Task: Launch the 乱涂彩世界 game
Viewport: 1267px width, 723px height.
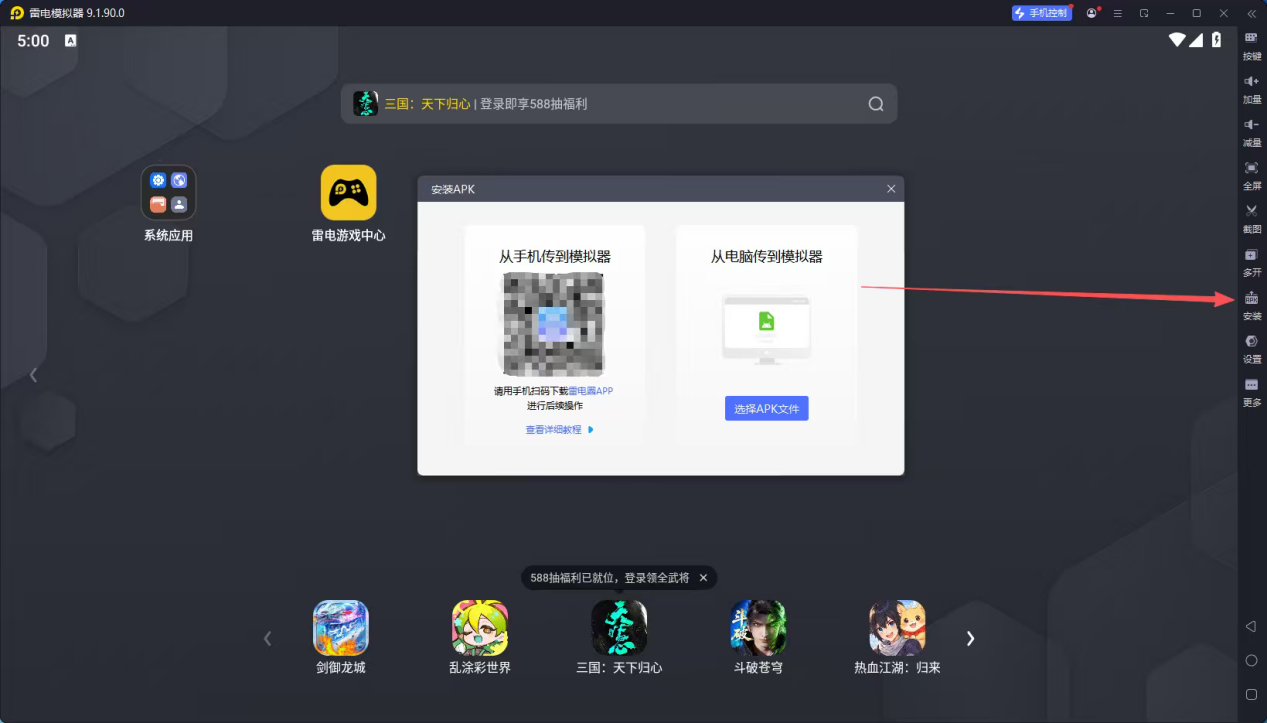Action: tap(480, 638)
